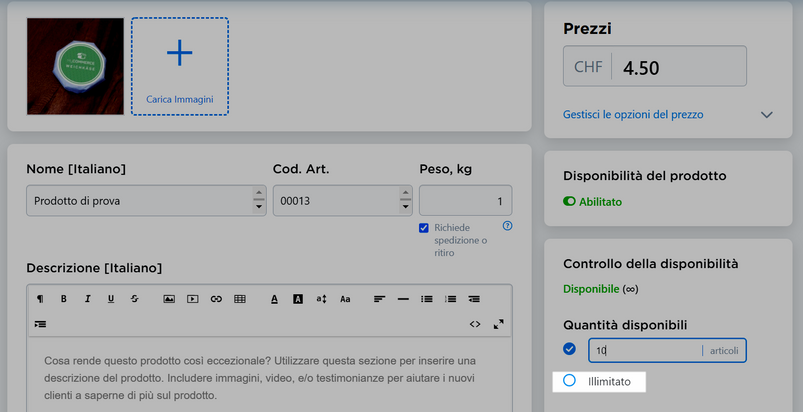803x412 pixels.
Task: Insert a link in description editor
Action: point(216,299)
